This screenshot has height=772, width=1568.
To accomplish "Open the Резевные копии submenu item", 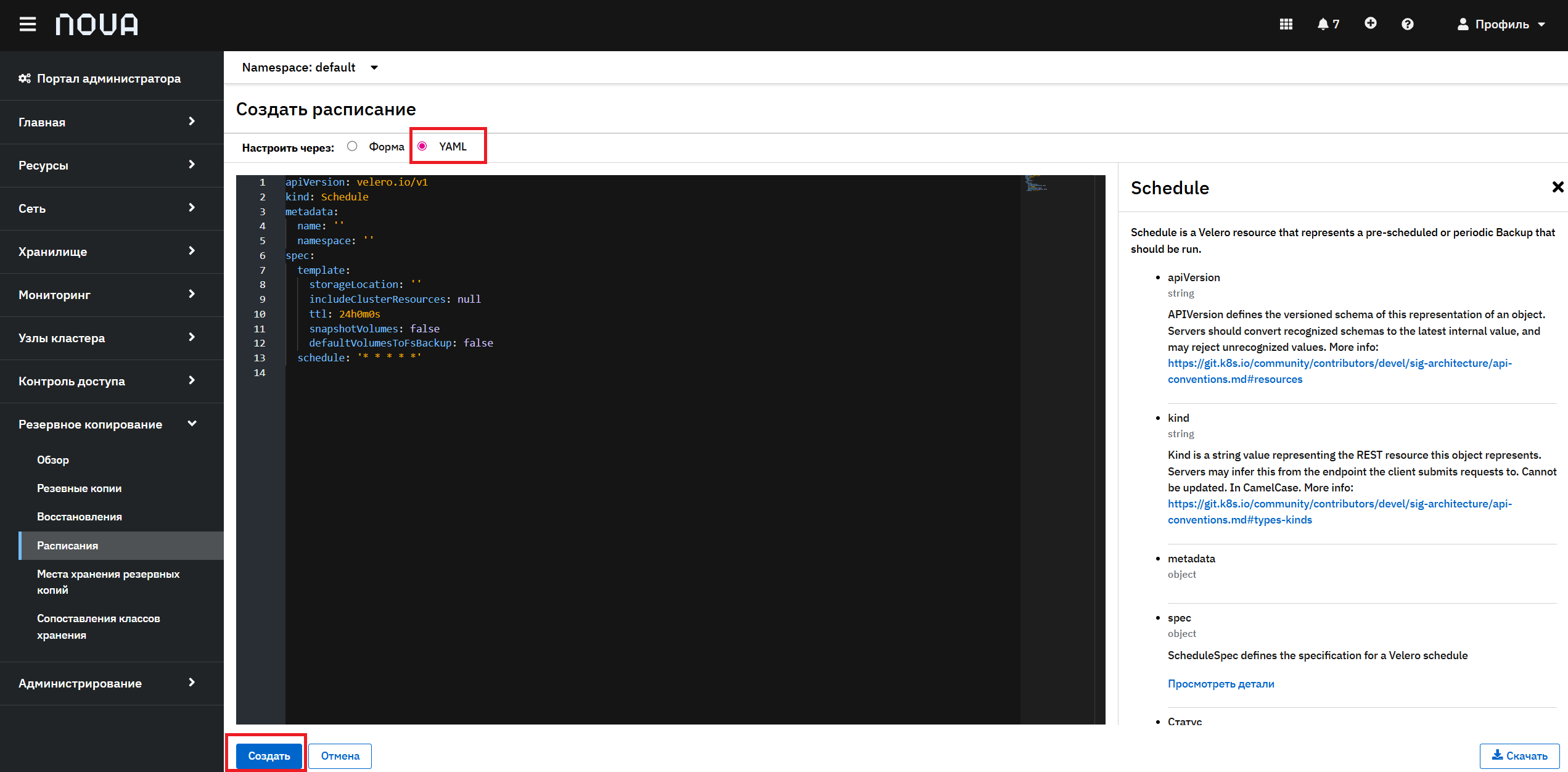I will [80, 488].
